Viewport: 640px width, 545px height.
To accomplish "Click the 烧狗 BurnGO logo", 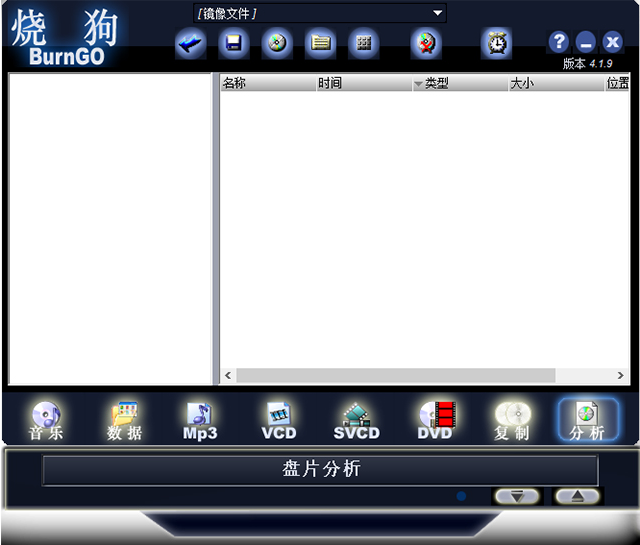I will [65, 38].
